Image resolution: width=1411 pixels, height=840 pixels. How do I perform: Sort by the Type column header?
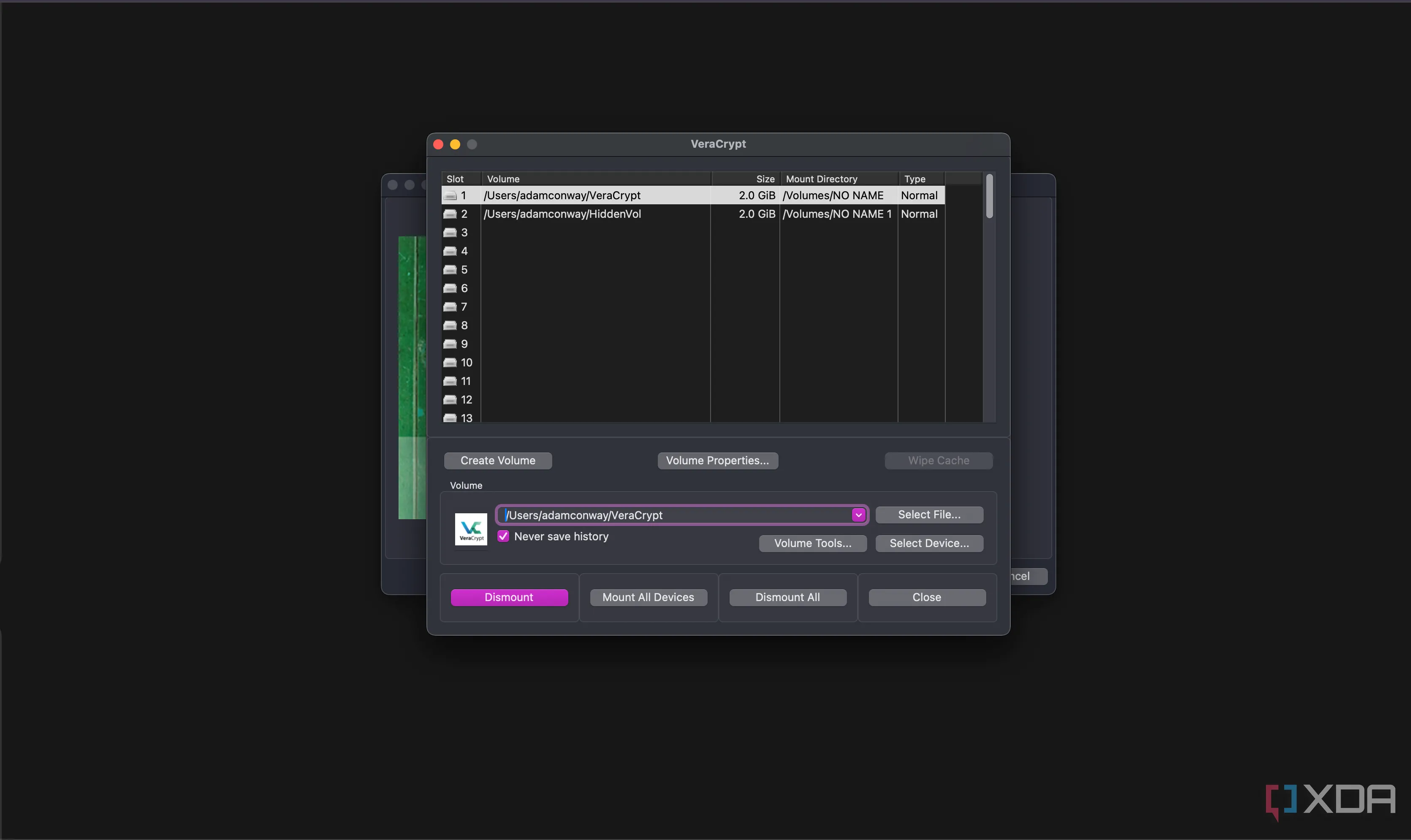point(921,179)
